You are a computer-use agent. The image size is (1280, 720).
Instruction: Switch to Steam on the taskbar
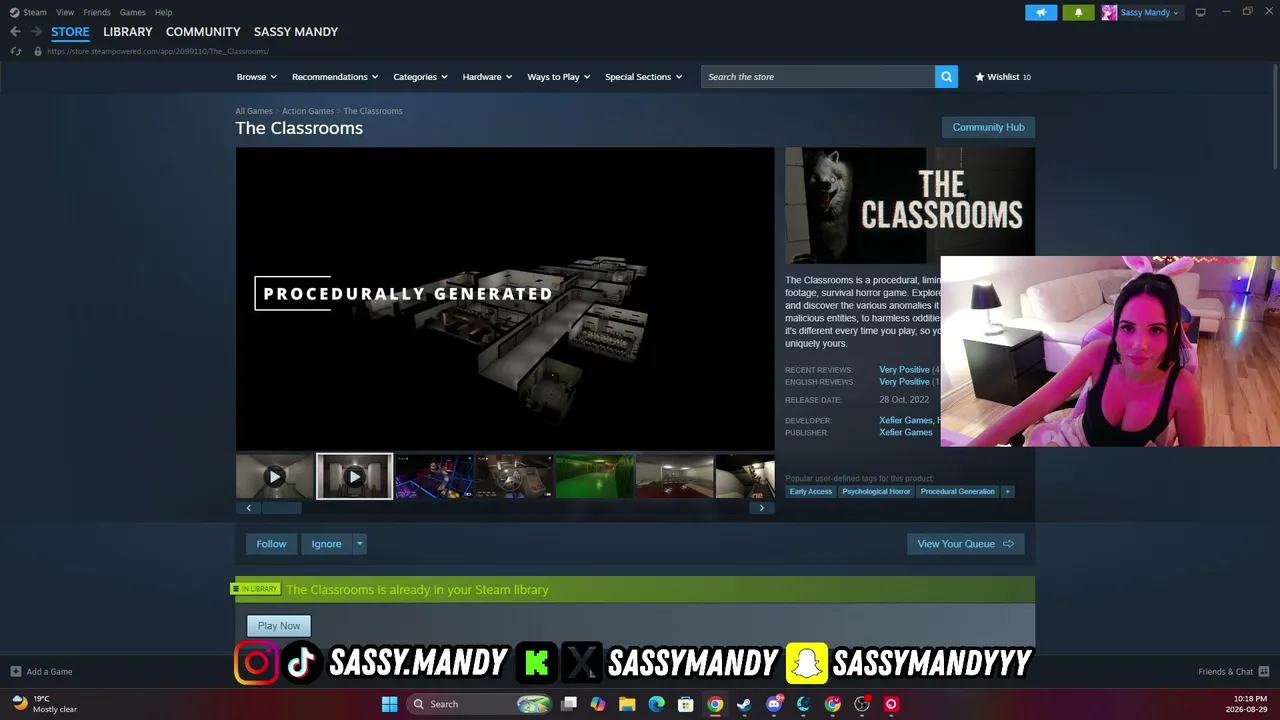coord(744,704)
